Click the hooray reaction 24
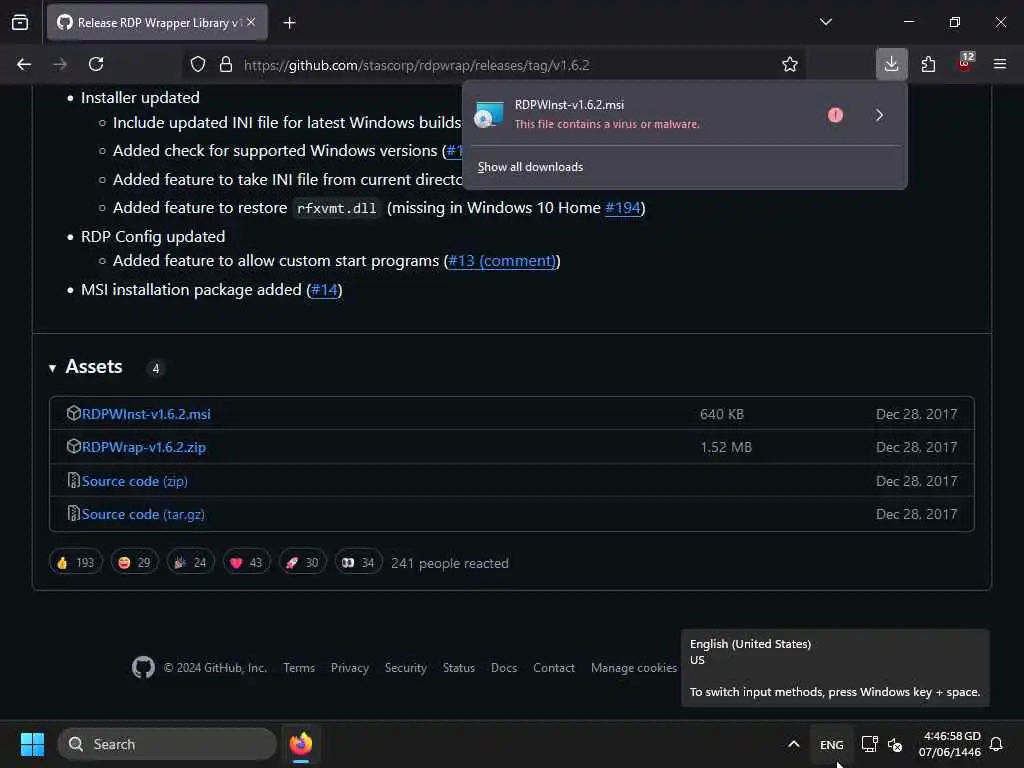Viewport: 1024px width, 768px height. pos(190,563)
